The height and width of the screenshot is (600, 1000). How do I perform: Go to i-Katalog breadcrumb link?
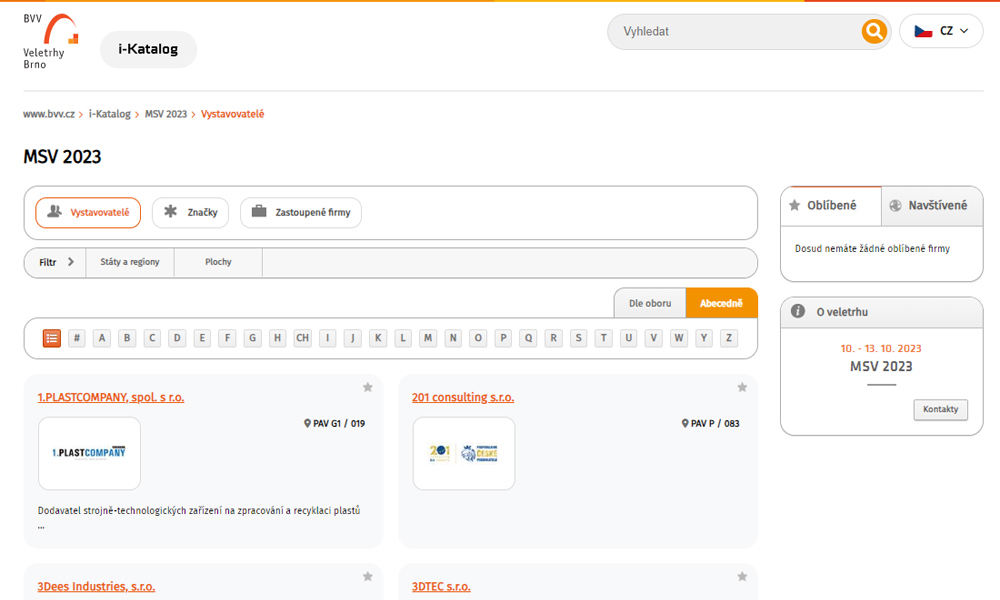(x=110, y=114)
